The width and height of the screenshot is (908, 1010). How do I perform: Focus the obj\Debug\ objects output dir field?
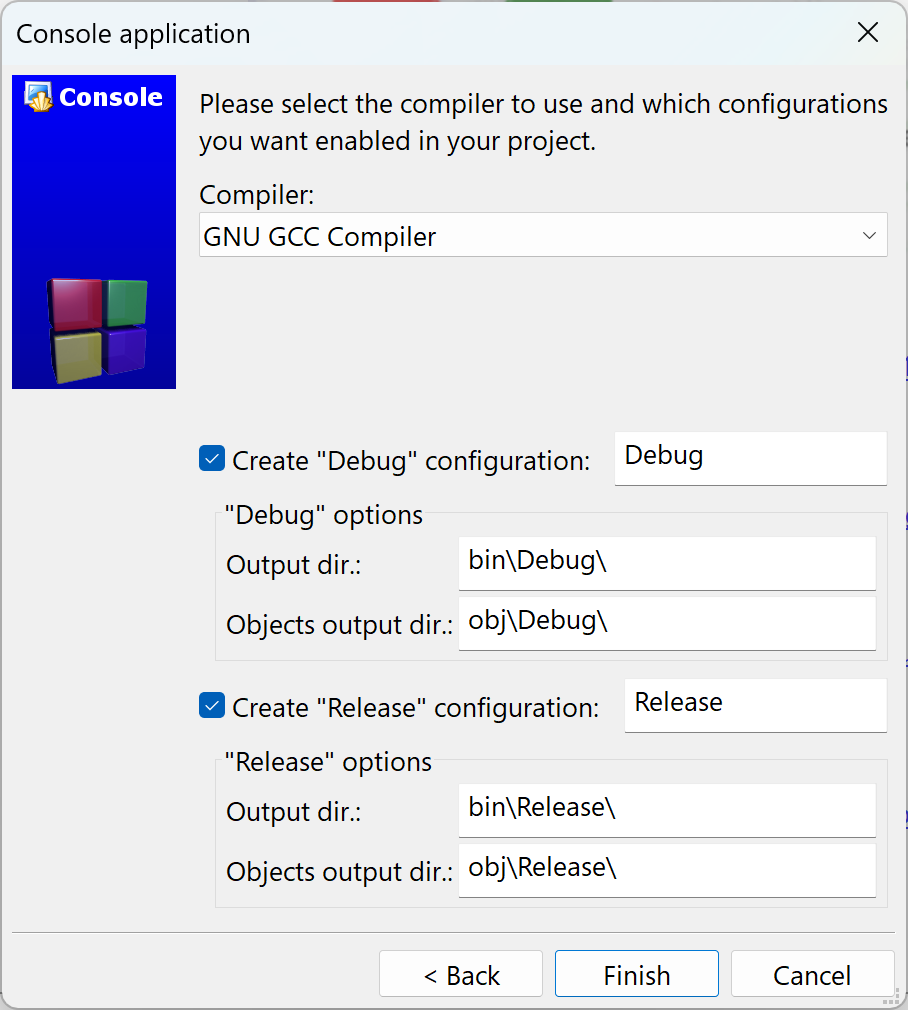click(x=667, y=623)
